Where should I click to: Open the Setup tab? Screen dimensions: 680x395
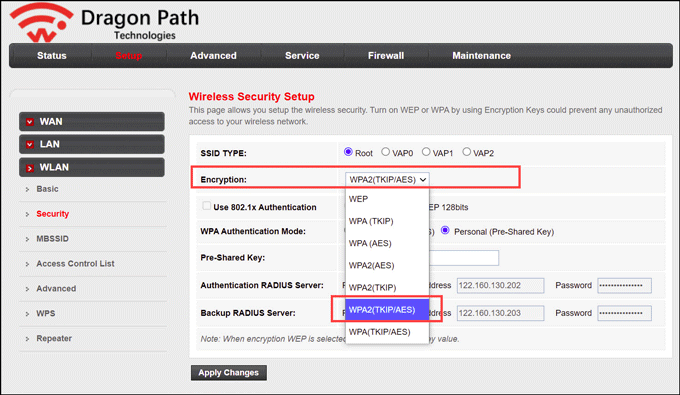128,55
